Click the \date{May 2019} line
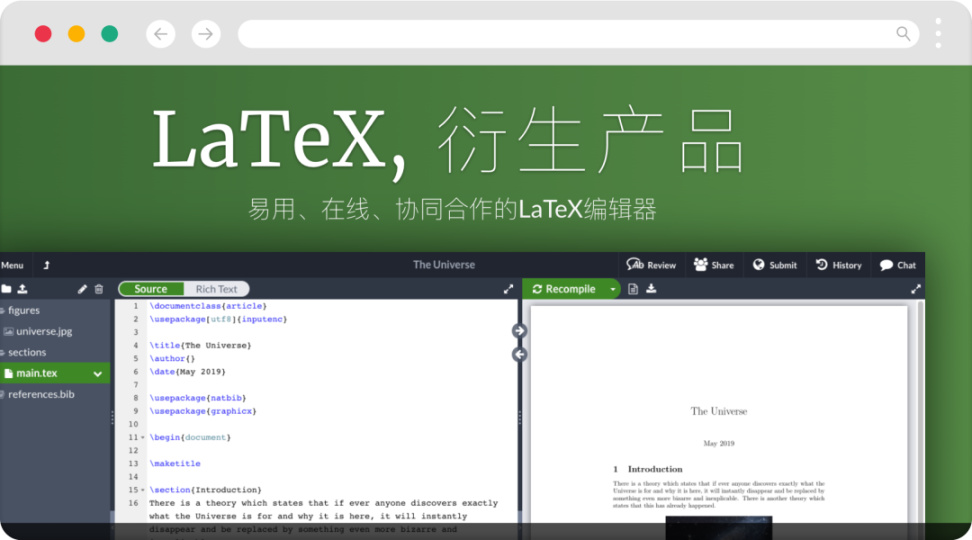Screen dimensions: 972x540 coord(187,372)
